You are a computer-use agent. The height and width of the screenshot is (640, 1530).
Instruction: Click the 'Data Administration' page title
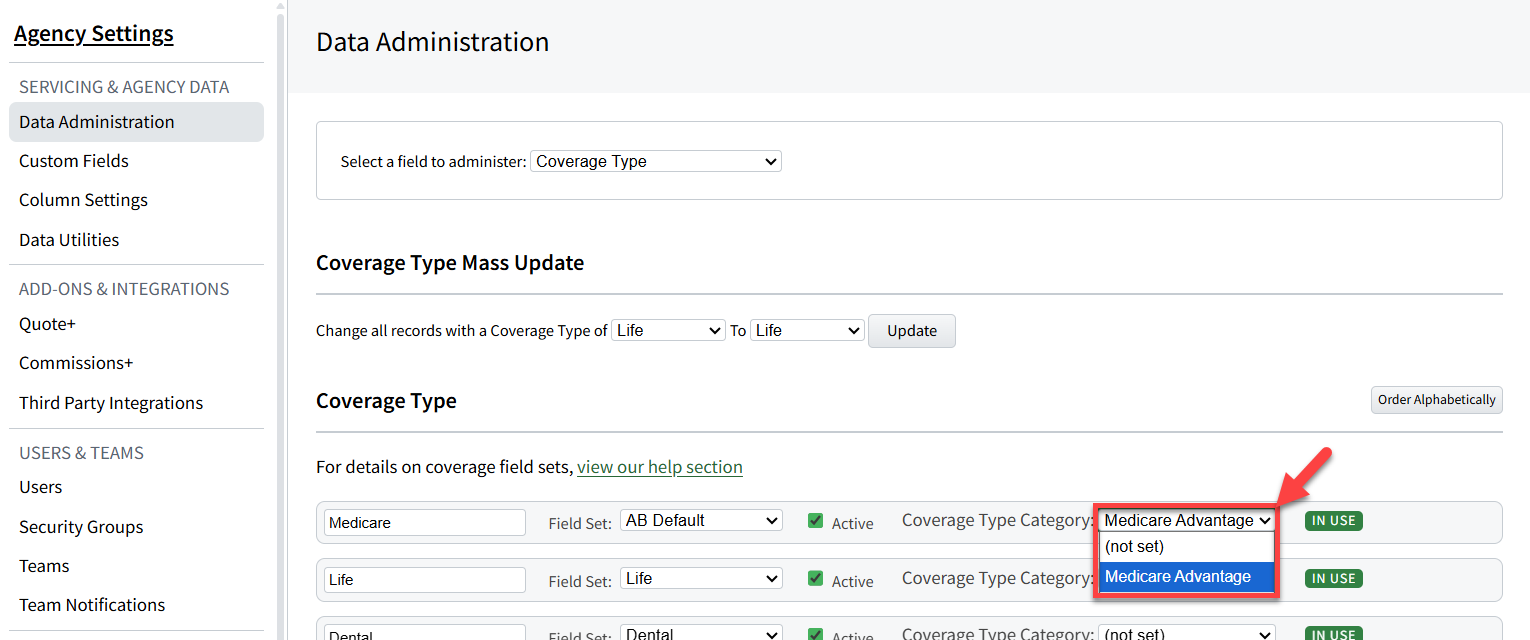(x=433, y=42)
